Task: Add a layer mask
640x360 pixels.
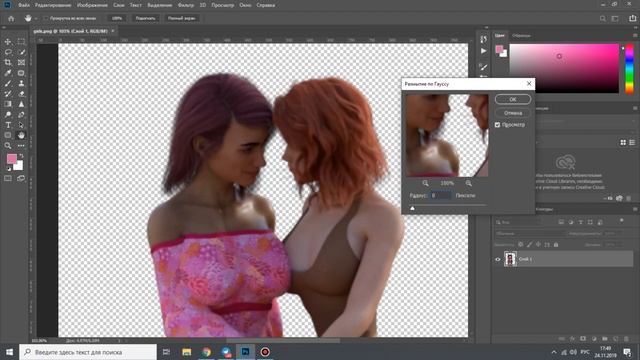Action: coord(583,339)
